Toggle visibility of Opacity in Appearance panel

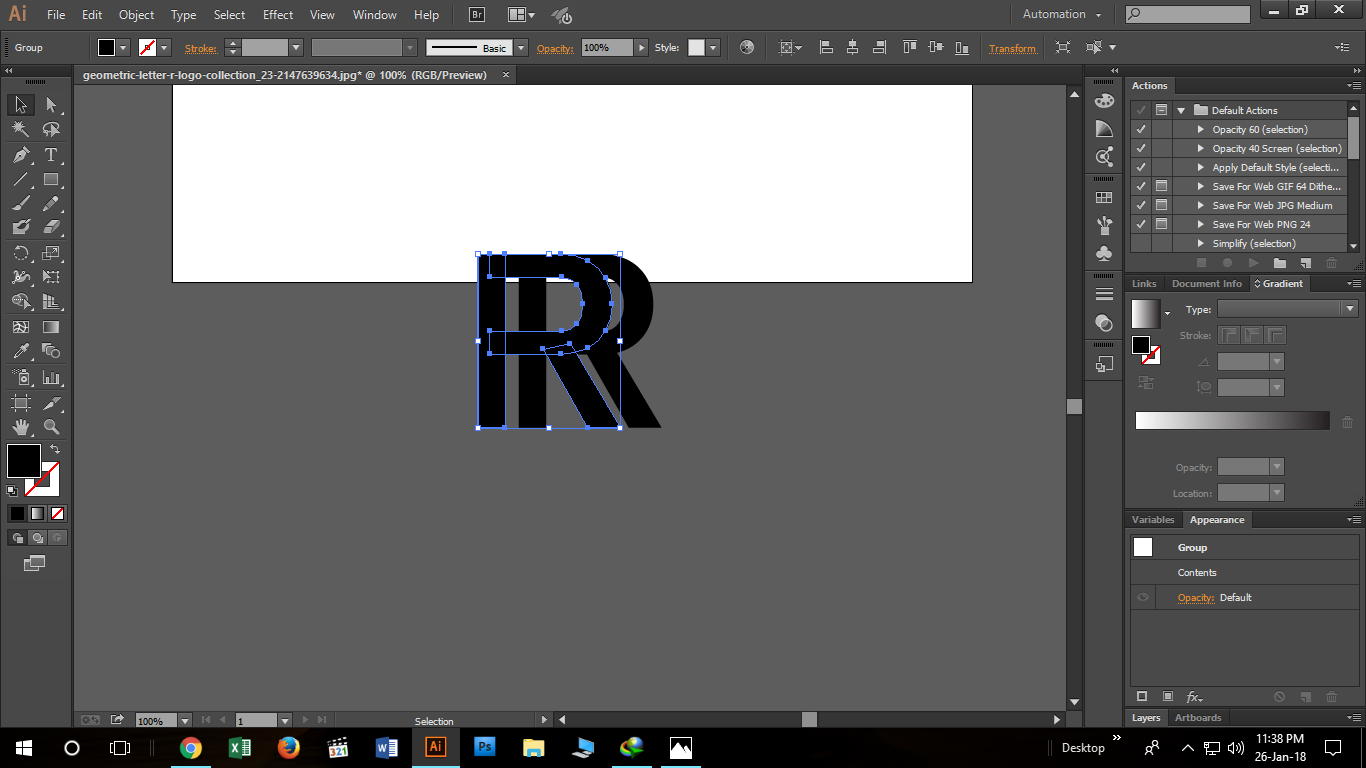(x=1143, y=597)
